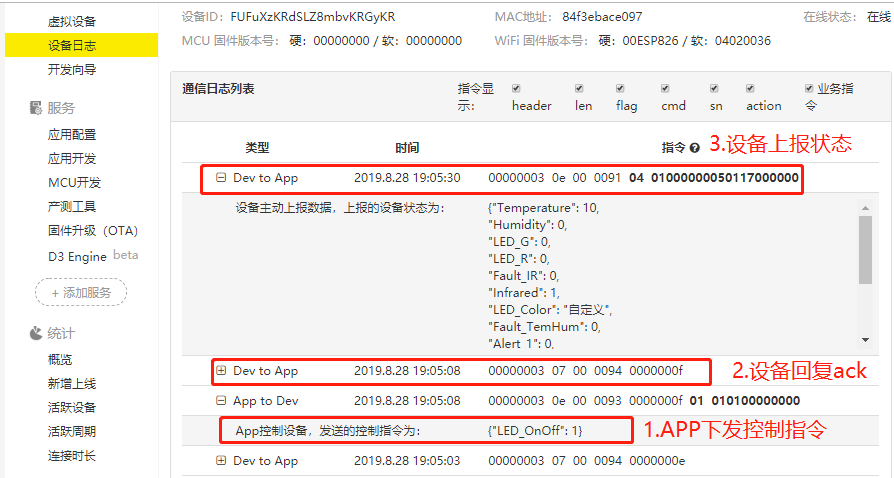Open 虚拟设备 in the sidebar
This screenshot has width=894, height=478.
pos(73,21)
